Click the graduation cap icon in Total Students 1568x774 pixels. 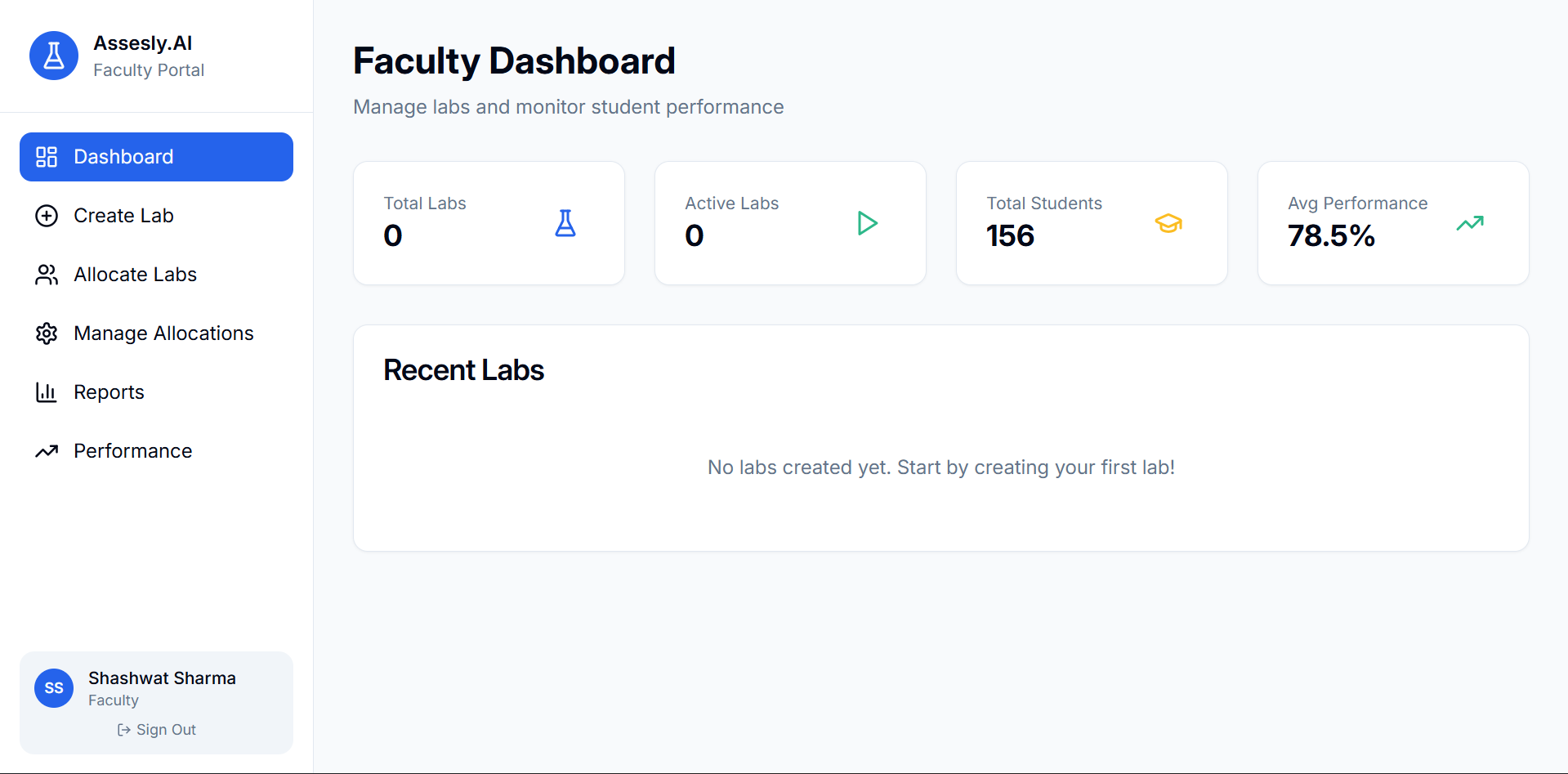coord(1168,223)
